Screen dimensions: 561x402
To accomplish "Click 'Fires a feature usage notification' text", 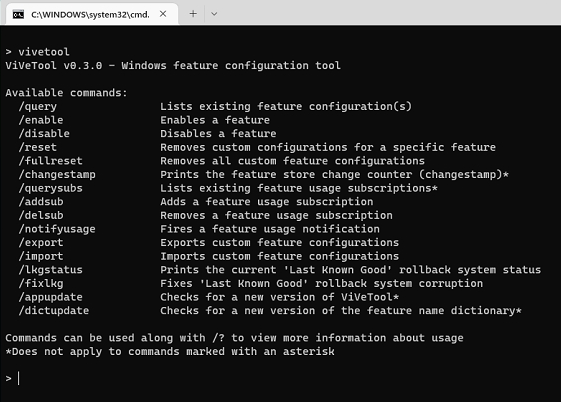I will (270, 229).
